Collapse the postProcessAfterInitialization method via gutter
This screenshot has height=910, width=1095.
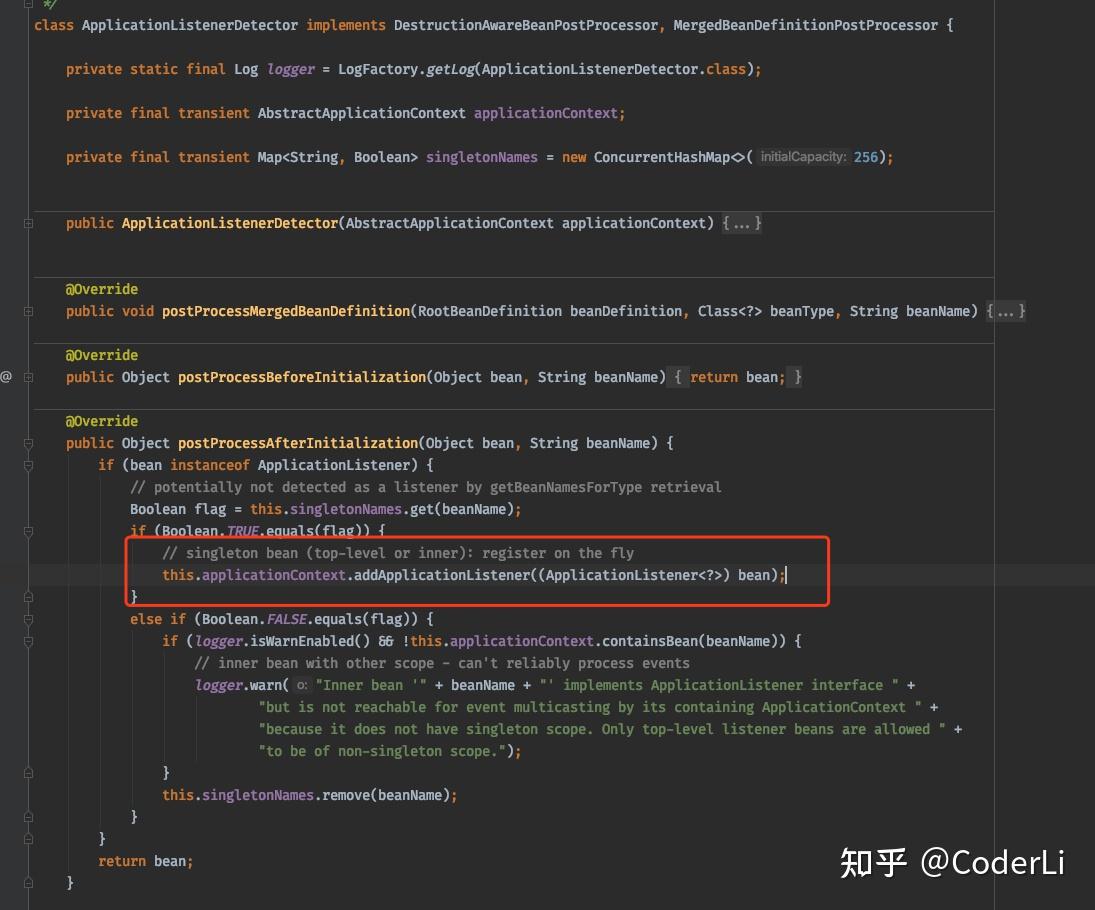click(28, 443)
